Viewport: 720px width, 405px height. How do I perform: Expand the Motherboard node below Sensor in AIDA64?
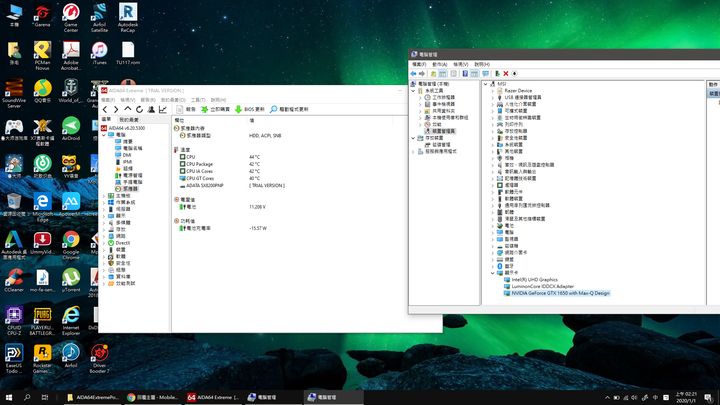(104, 196)
